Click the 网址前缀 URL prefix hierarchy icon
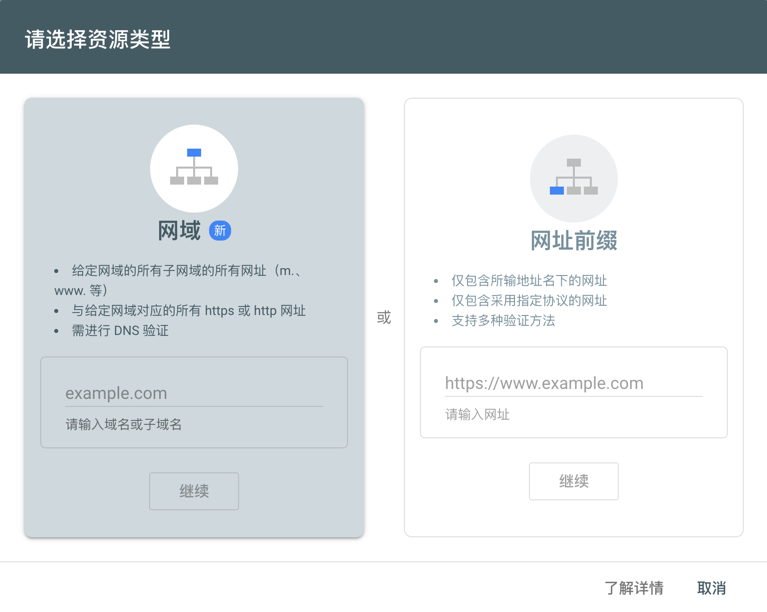 [x=573, y=179]
